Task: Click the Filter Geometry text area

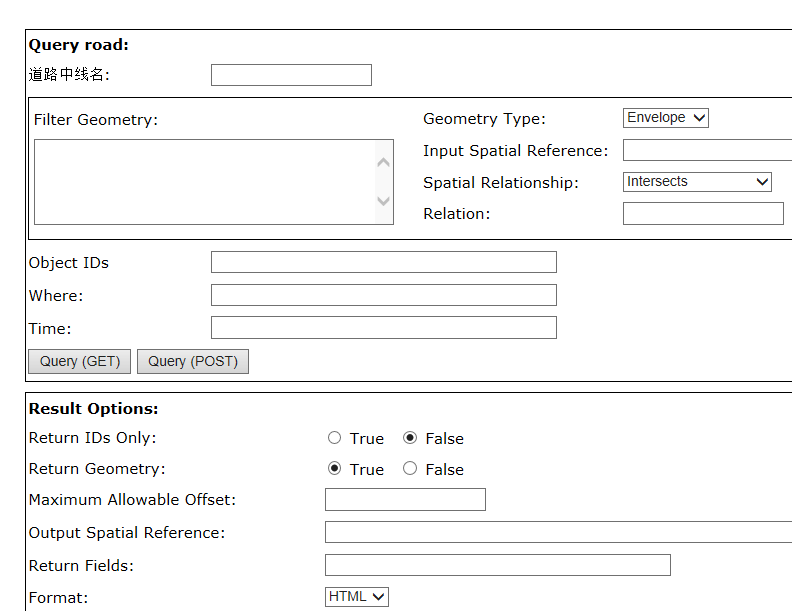Action: click(x=204, y=182)
